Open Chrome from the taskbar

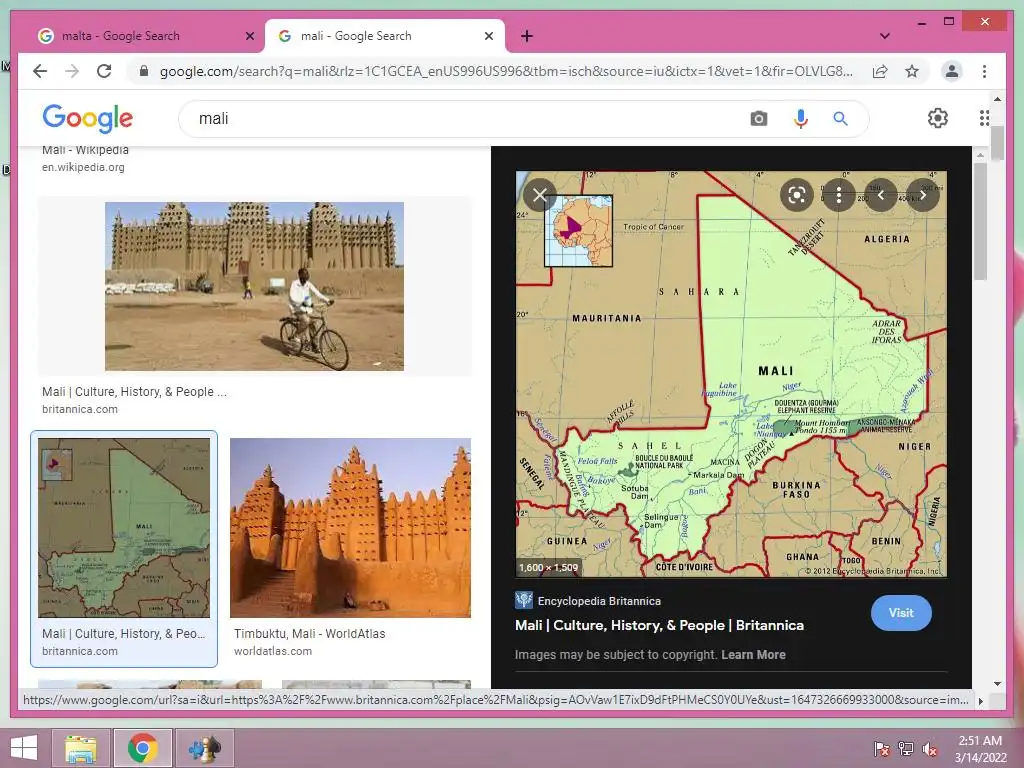pos(142,748)
